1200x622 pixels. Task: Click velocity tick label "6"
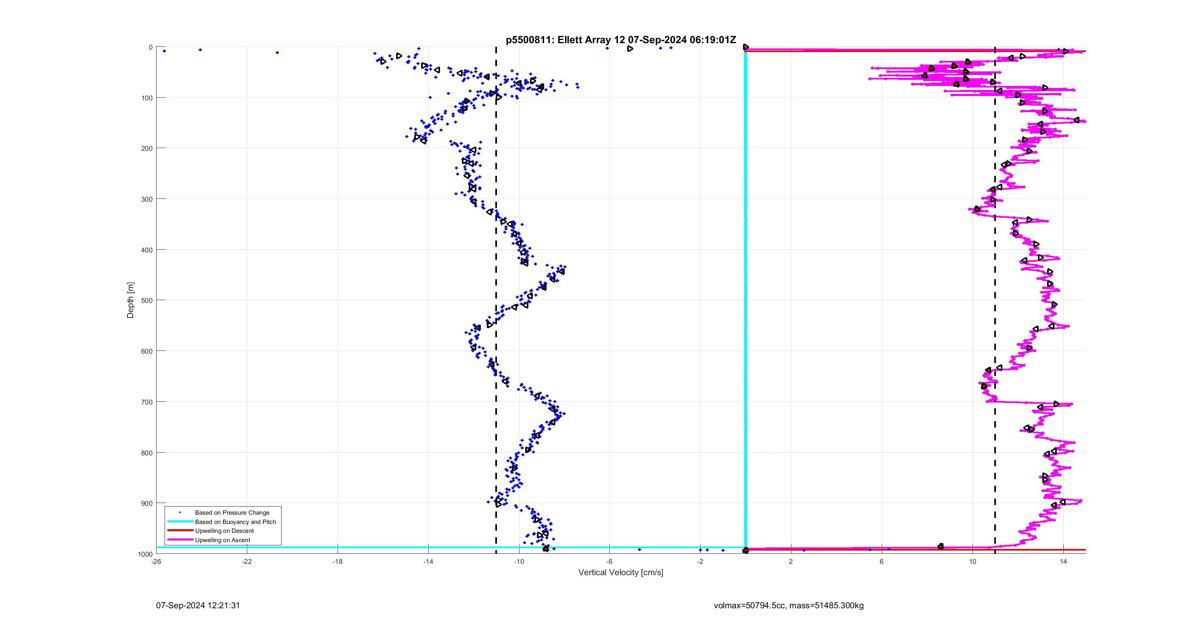(881, 562)
